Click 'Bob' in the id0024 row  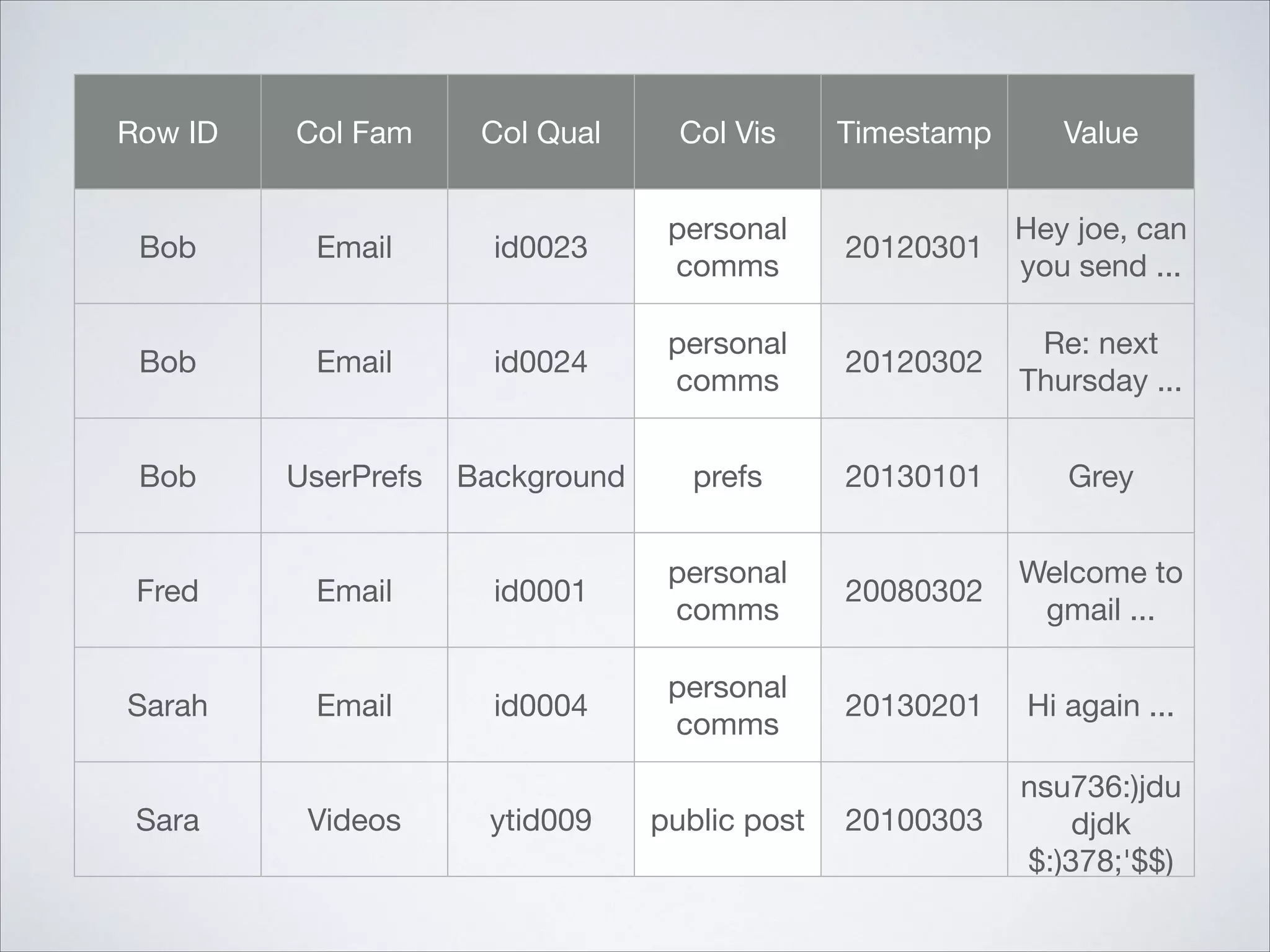(167, 361)
